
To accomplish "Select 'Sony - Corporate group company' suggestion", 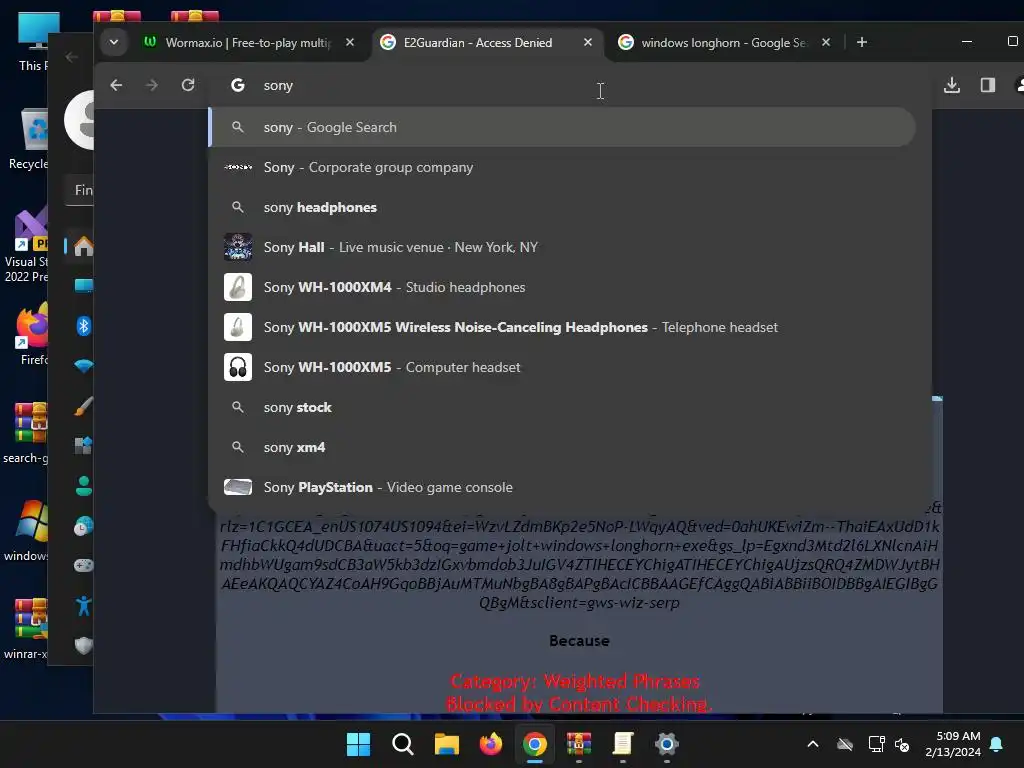I will tap(562, 167).
